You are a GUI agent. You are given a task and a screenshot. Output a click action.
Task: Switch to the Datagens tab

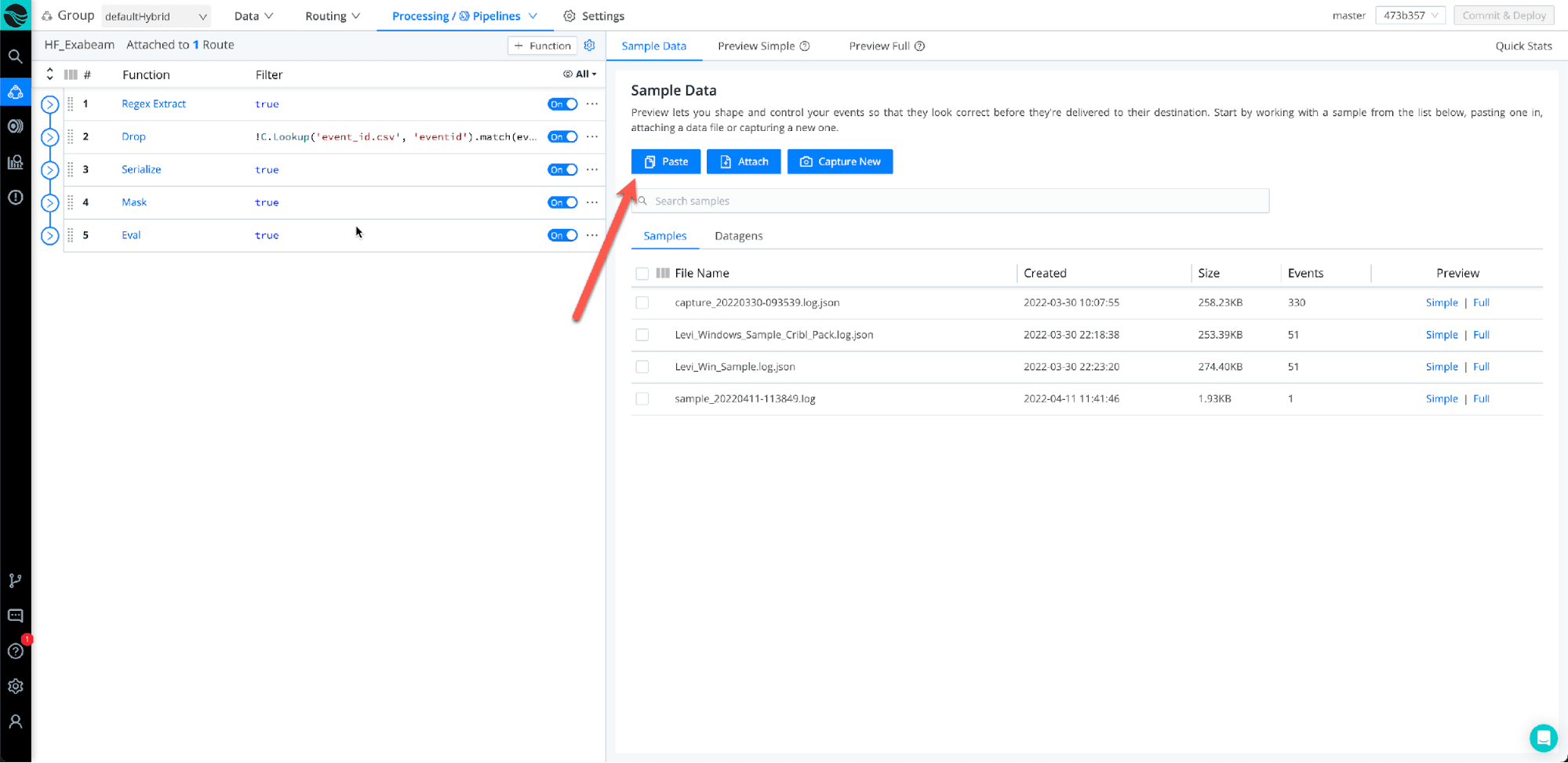click(x=738, y=236)
